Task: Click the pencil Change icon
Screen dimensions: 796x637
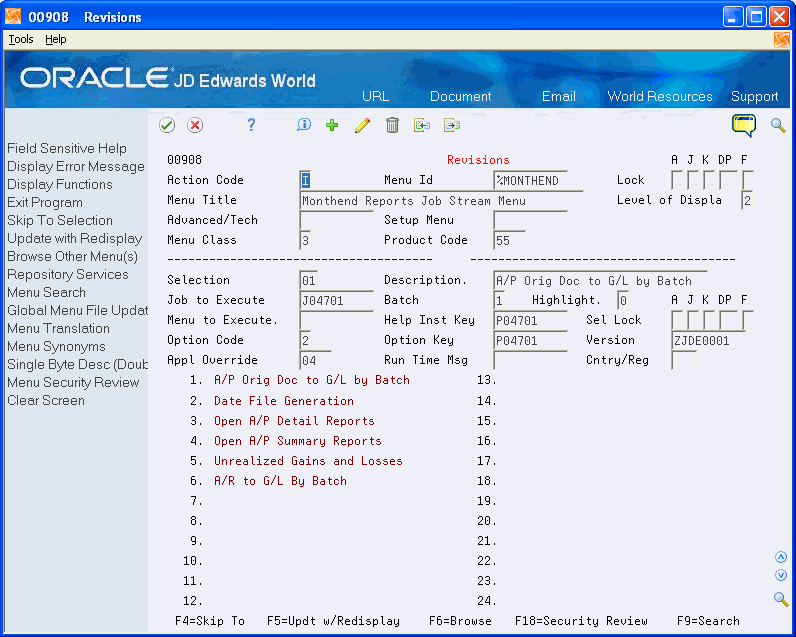Action: [x=362, y=125]
